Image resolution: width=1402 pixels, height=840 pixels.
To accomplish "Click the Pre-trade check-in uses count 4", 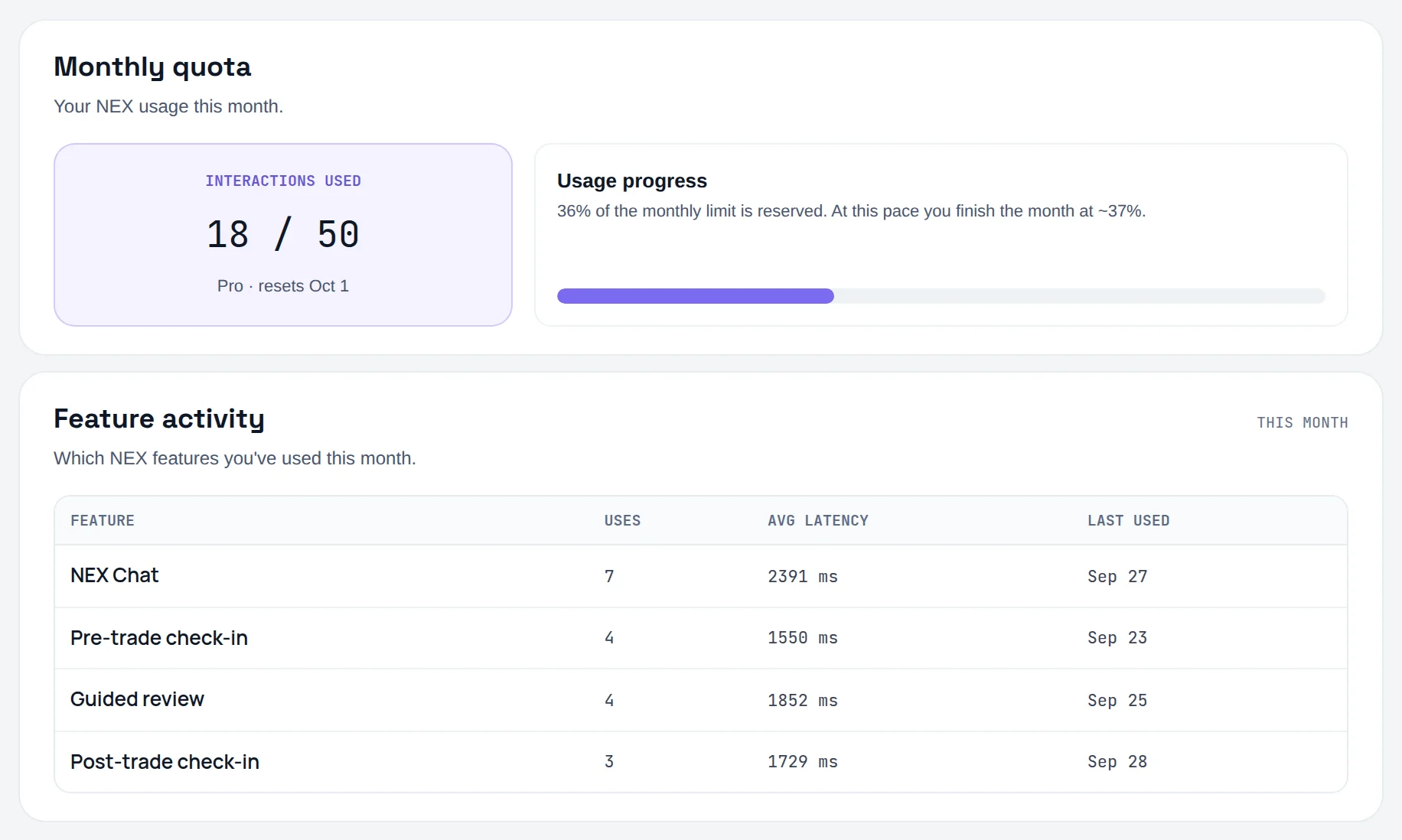I will click(x=609, y=638).
